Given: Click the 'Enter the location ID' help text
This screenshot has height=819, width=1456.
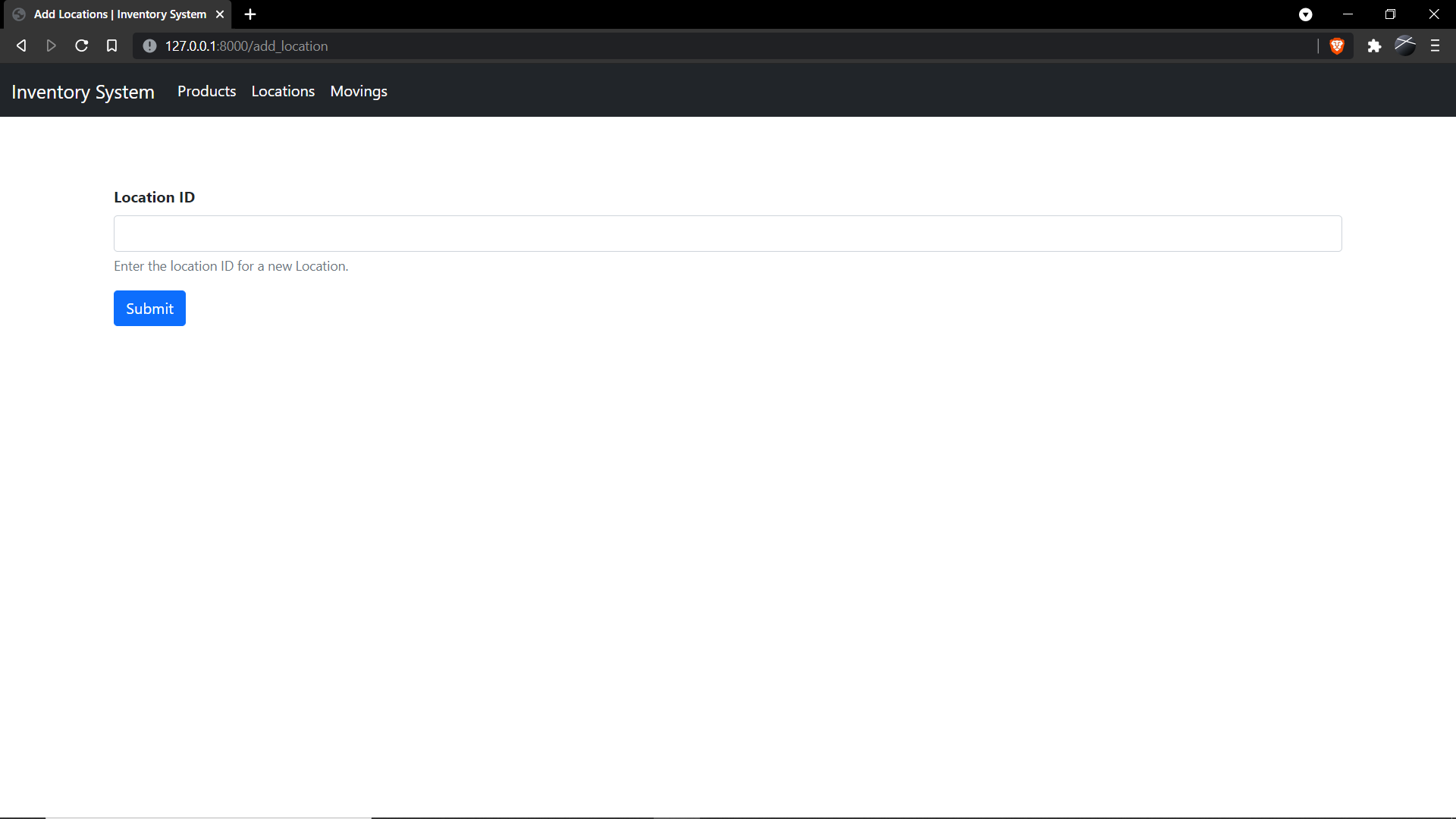Looking at the screenshot, I should pos(231,266).
